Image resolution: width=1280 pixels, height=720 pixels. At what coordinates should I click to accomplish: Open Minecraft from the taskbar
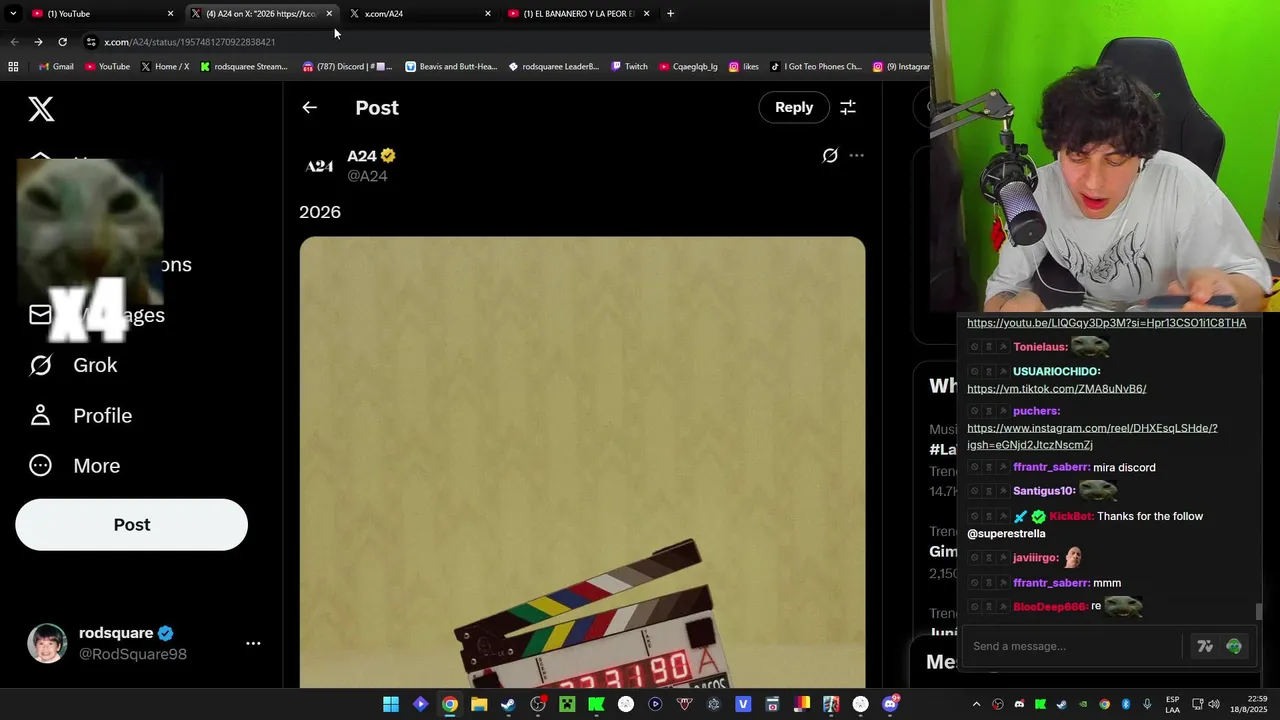click(x=567, y=704)
